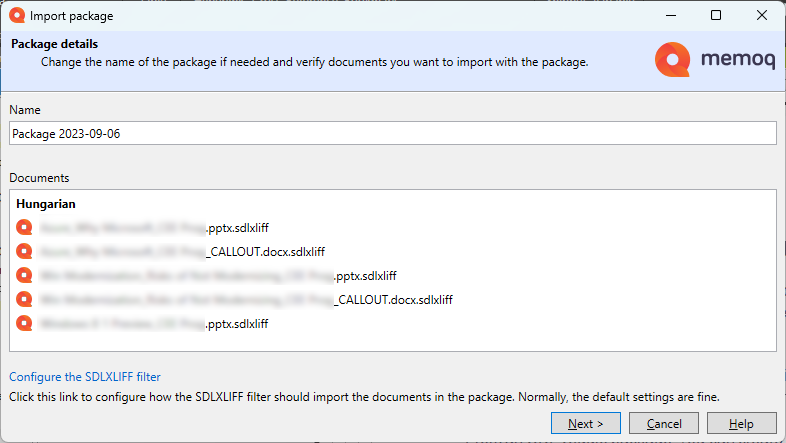Open the Help button
The image size is (786, 443).
741,423
